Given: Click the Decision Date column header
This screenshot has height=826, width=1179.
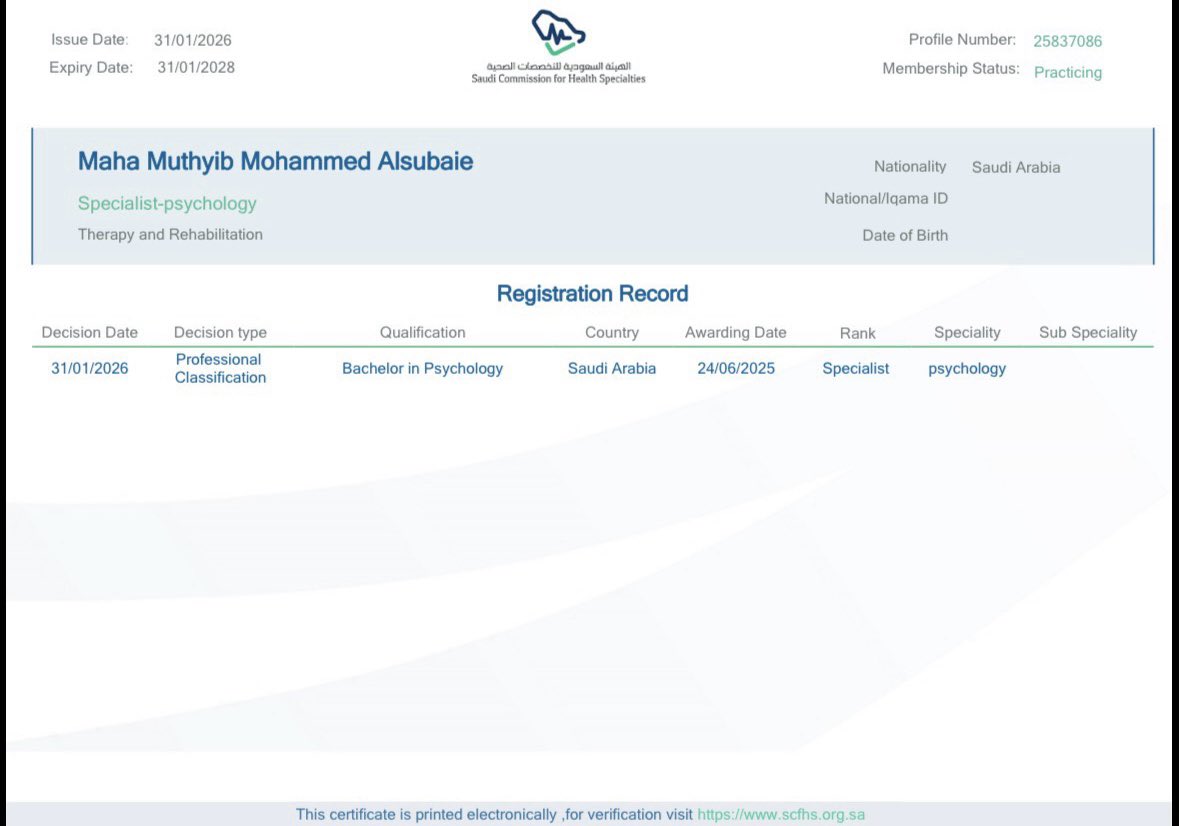Looking at the screenshot, I should [89, 332].
